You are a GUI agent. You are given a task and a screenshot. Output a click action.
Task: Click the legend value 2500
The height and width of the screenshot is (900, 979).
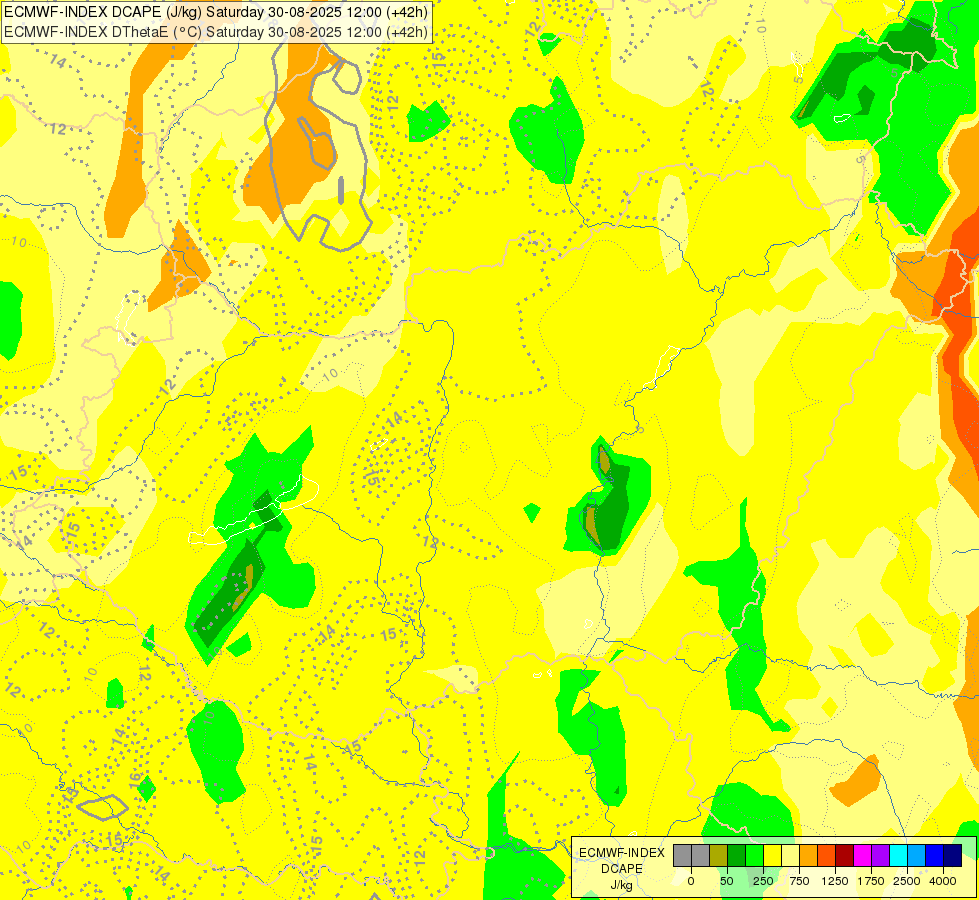tap(907, 881)
